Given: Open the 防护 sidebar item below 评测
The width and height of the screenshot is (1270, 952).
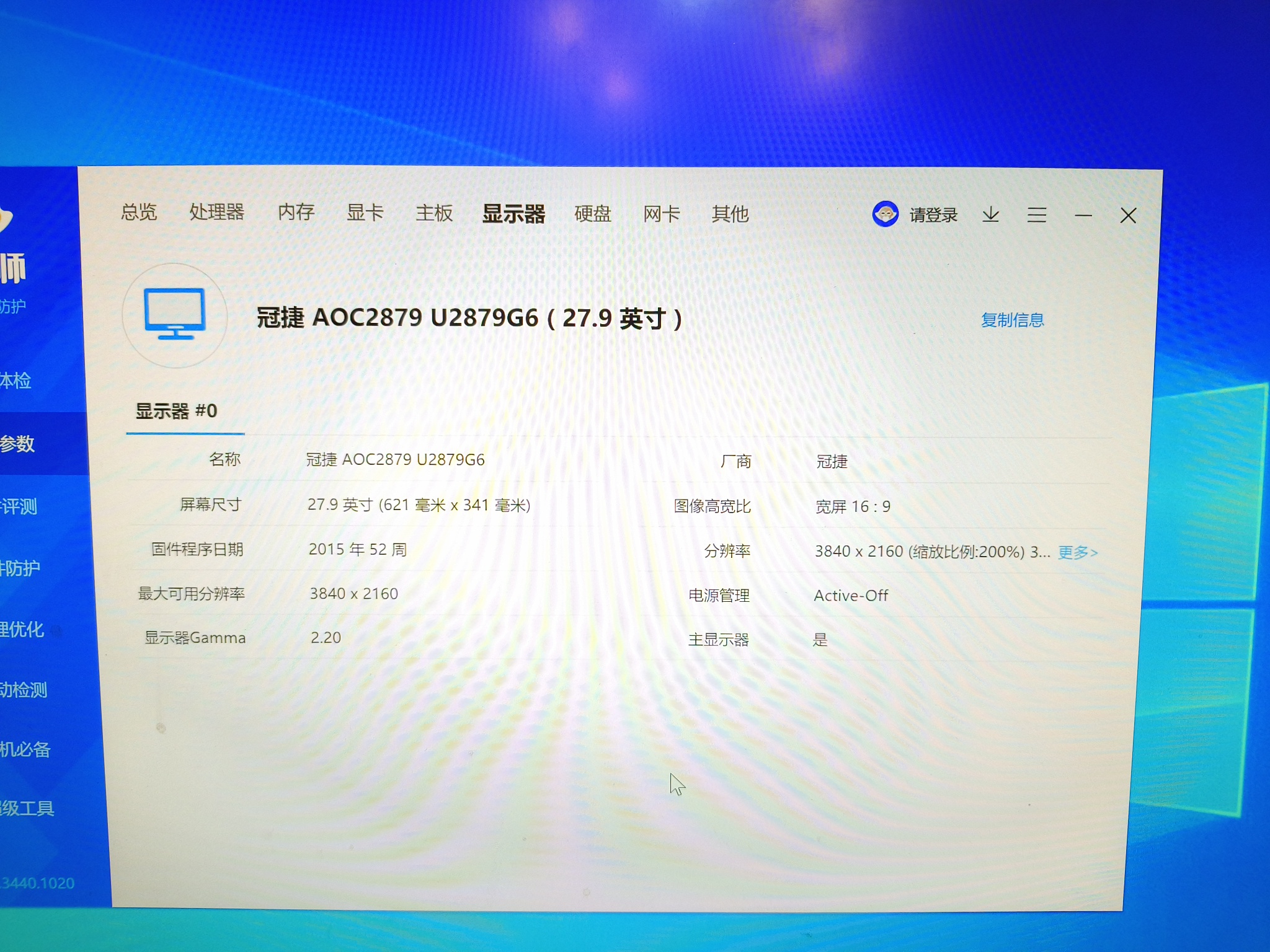Looking at the screenshot, I should pyautogui.click(x=20, y=568).
